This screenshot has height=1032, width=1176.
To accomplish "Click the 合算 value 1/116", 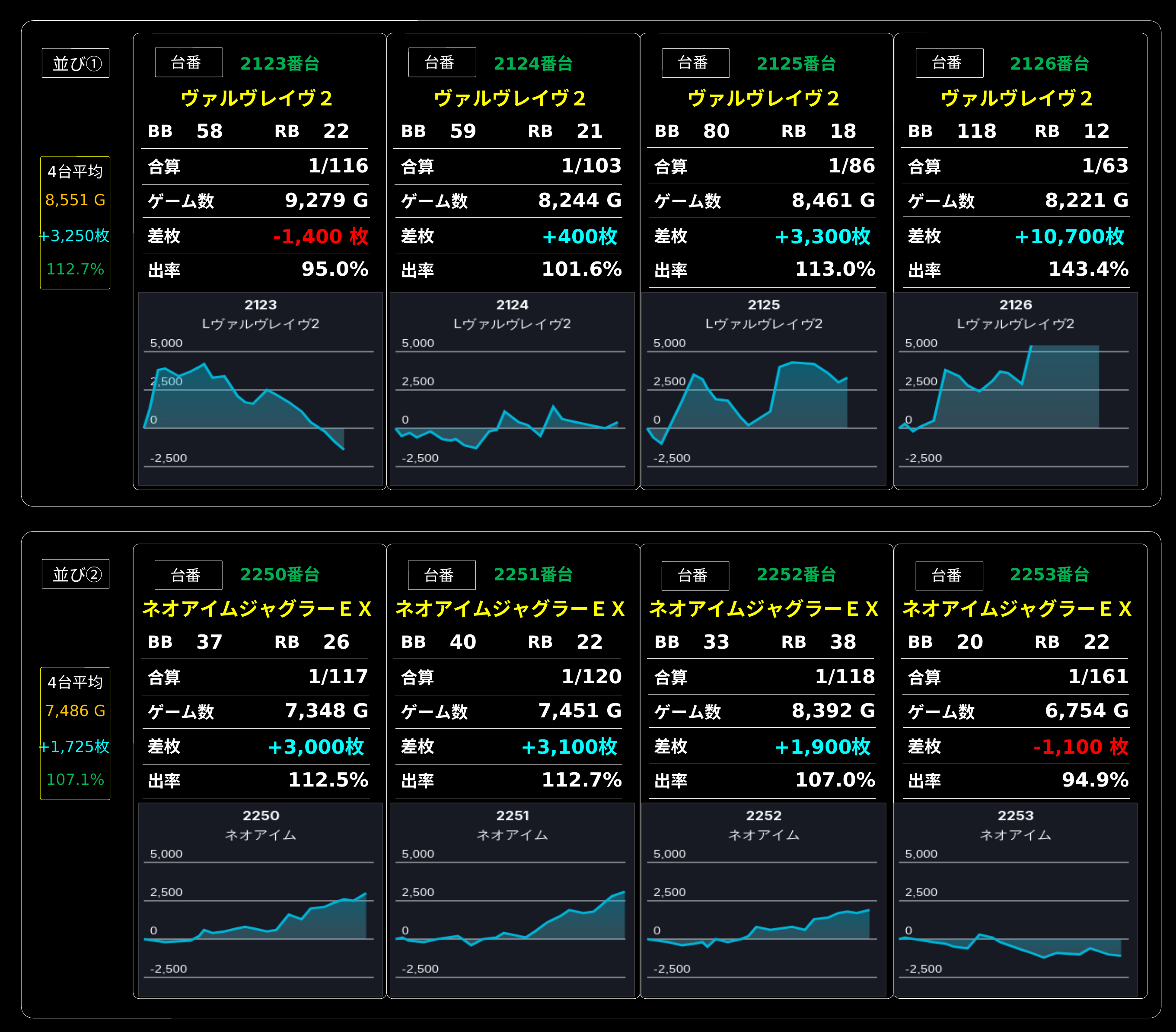I will pyautogui.click(x=338, y=166).
